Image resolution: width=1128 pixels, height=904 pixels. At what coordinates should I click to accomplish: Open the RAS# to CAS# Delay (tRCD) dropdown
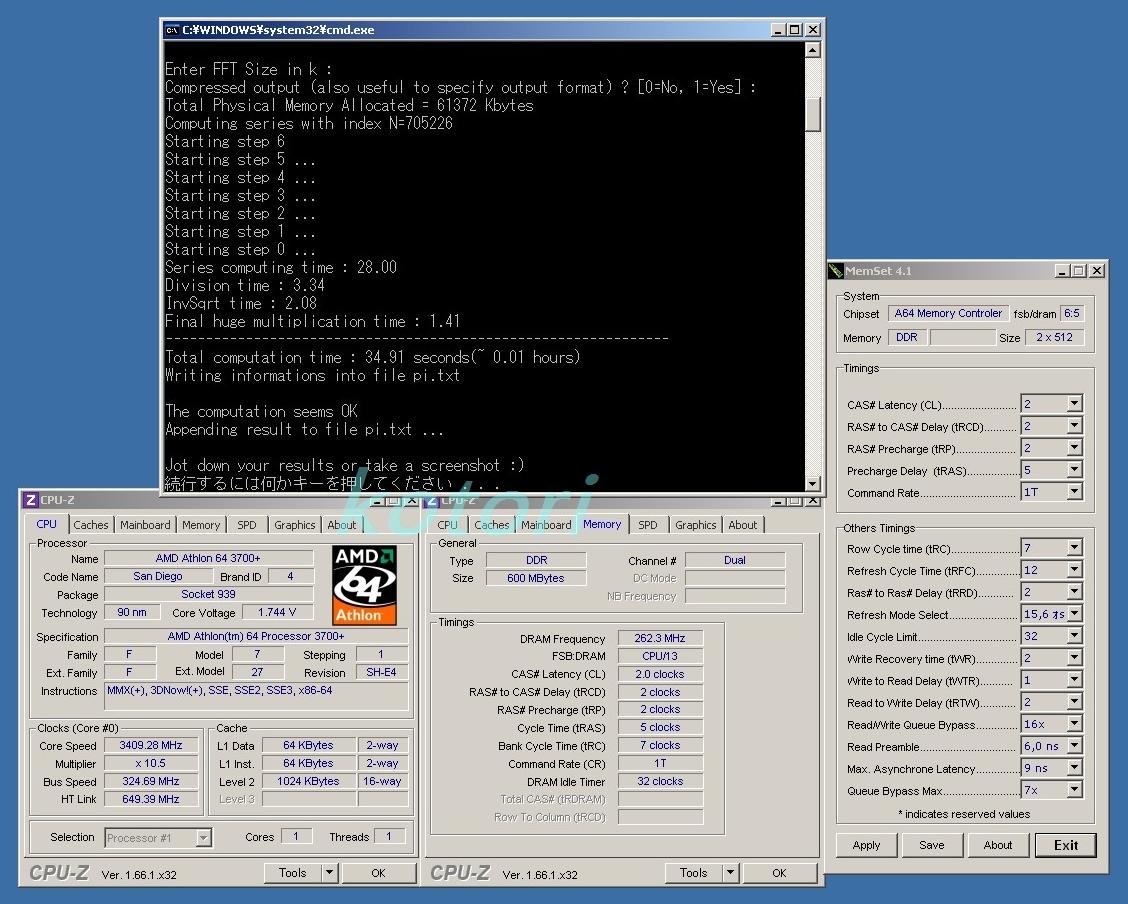(x=1074, y=426)
